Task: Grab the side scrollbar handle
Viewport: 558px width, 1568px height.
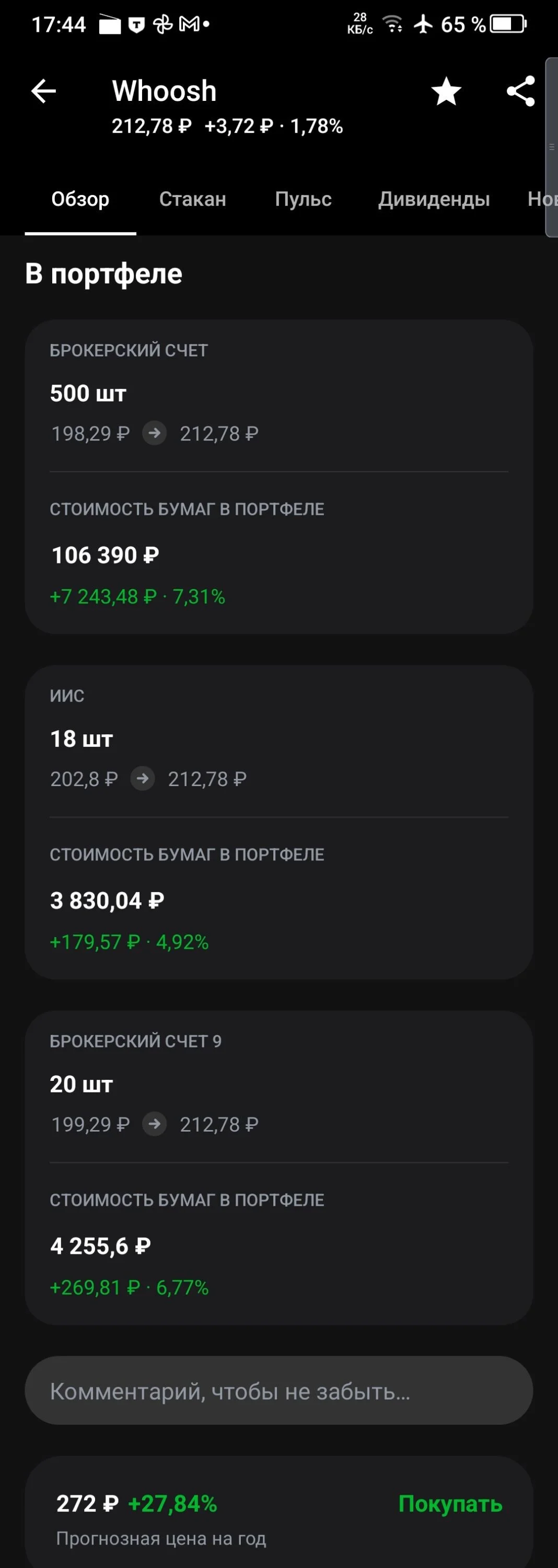Action: [551, 147]
